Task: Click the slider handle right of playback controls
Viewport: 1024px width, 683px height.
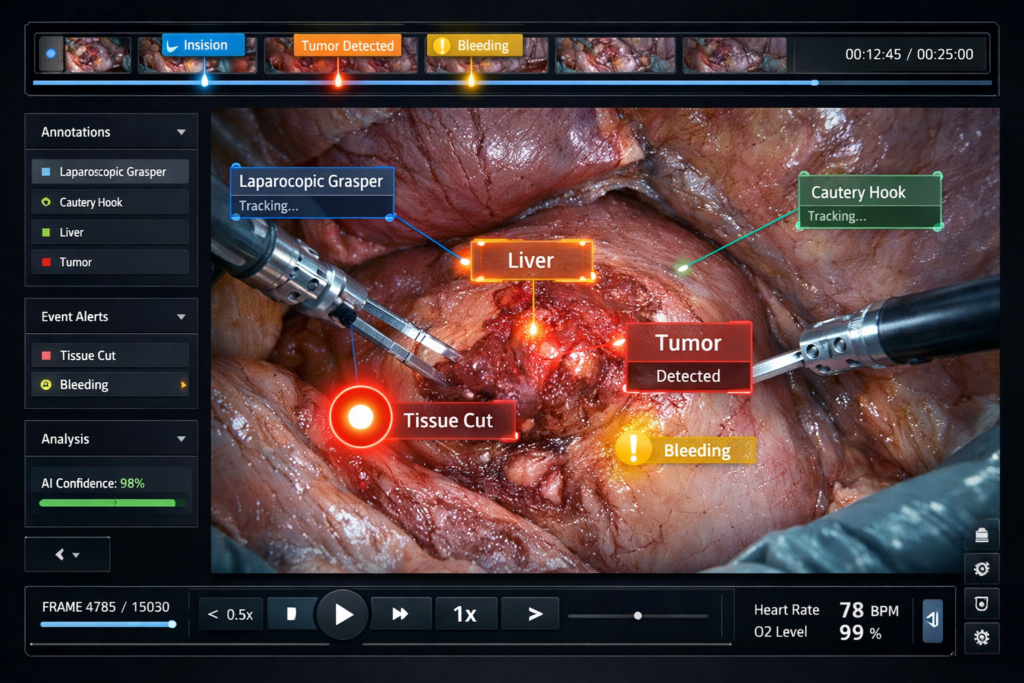Action: [637, 615]
